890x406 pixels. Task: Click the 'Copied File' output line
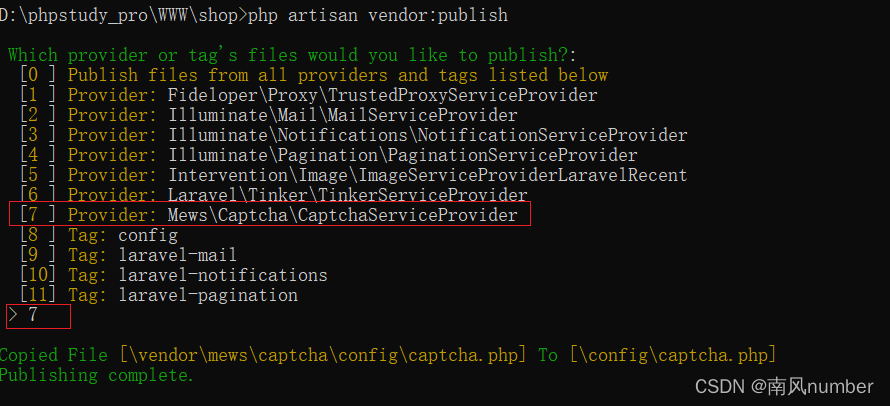[388, 355]
